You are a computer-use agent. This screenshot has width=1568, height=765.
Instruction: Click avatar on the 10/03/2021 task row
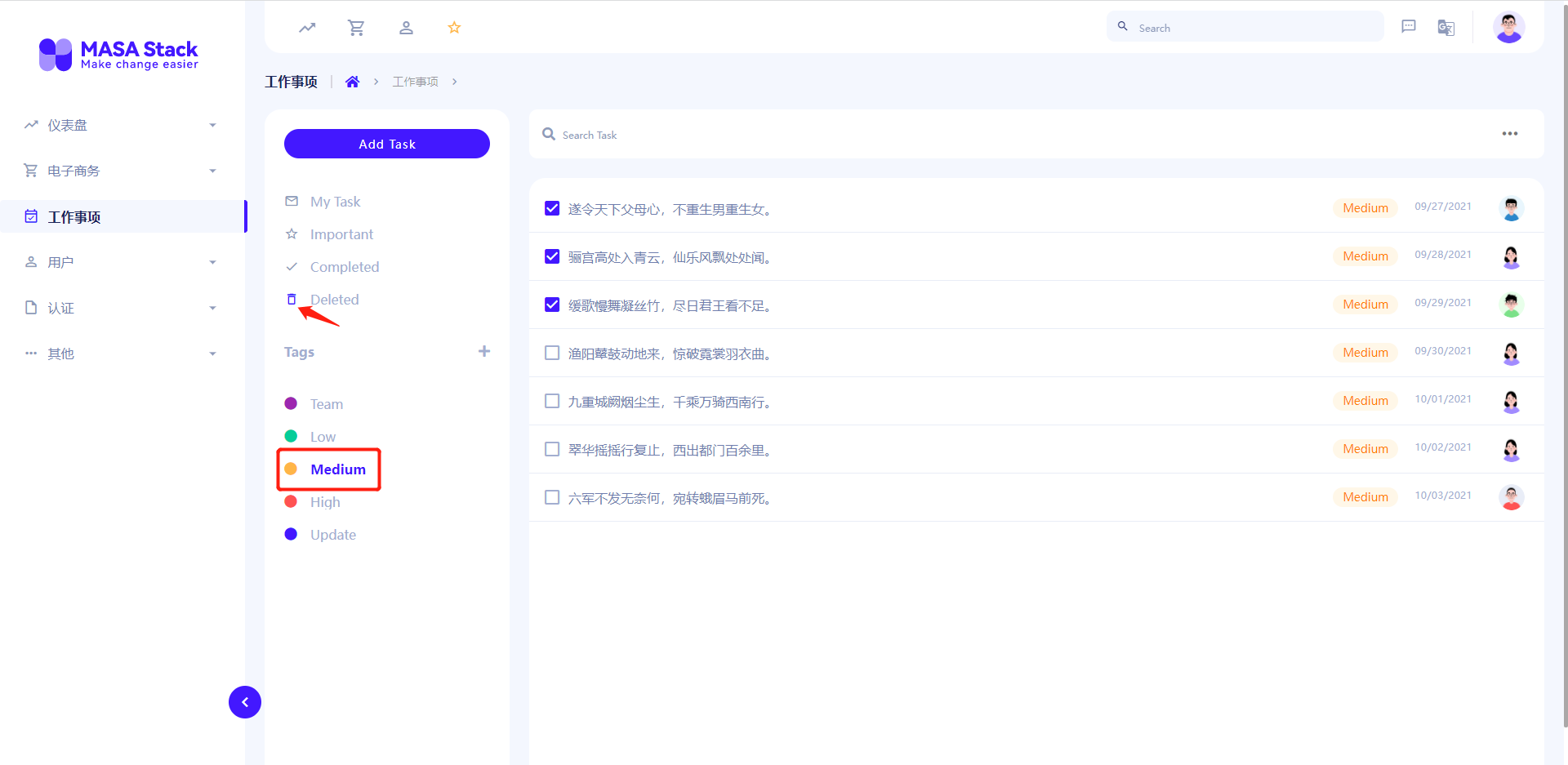1512,498
